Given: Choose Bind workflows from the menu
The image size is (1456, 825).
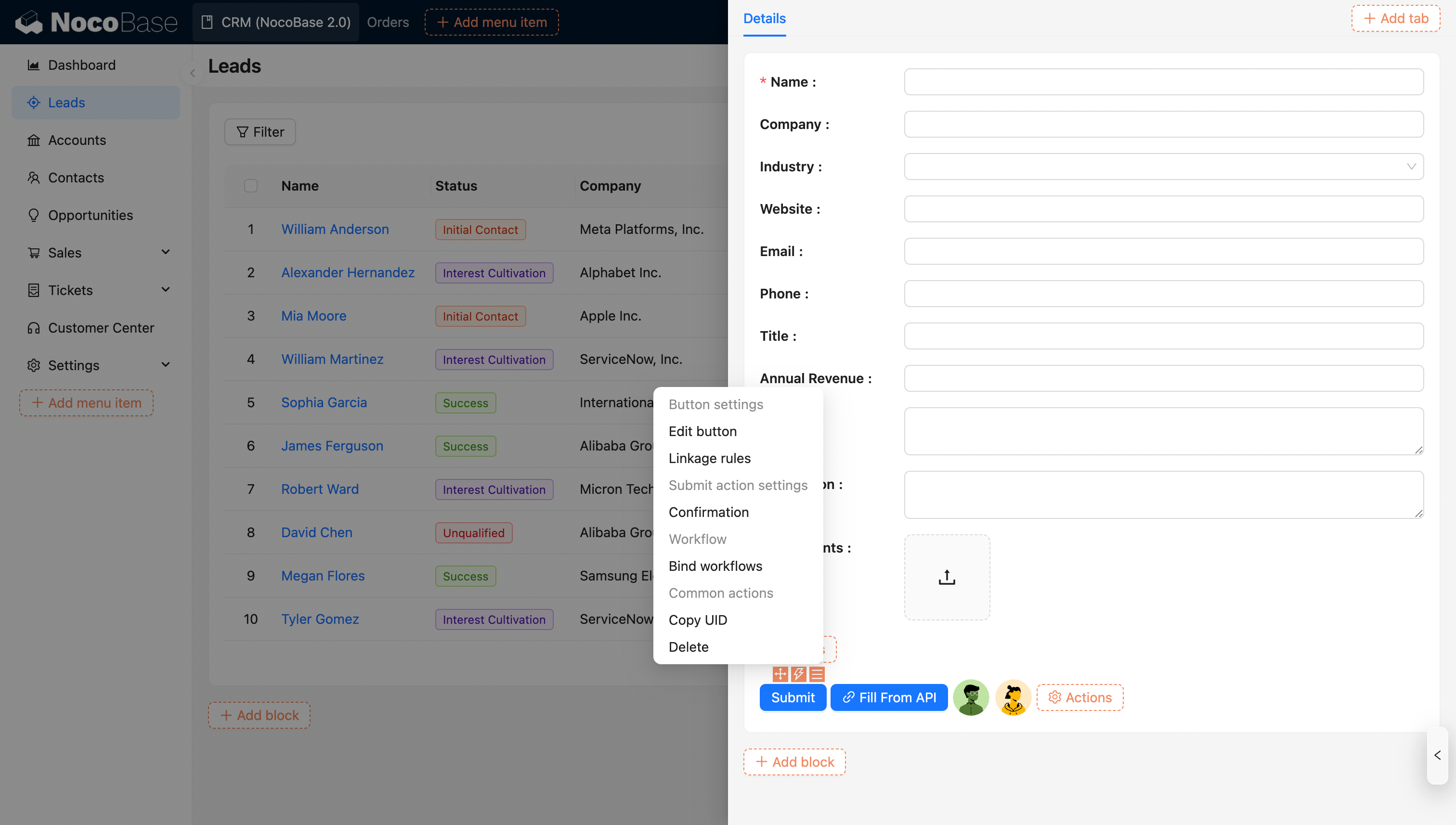Looking at the screenshot, I should 715,566.
